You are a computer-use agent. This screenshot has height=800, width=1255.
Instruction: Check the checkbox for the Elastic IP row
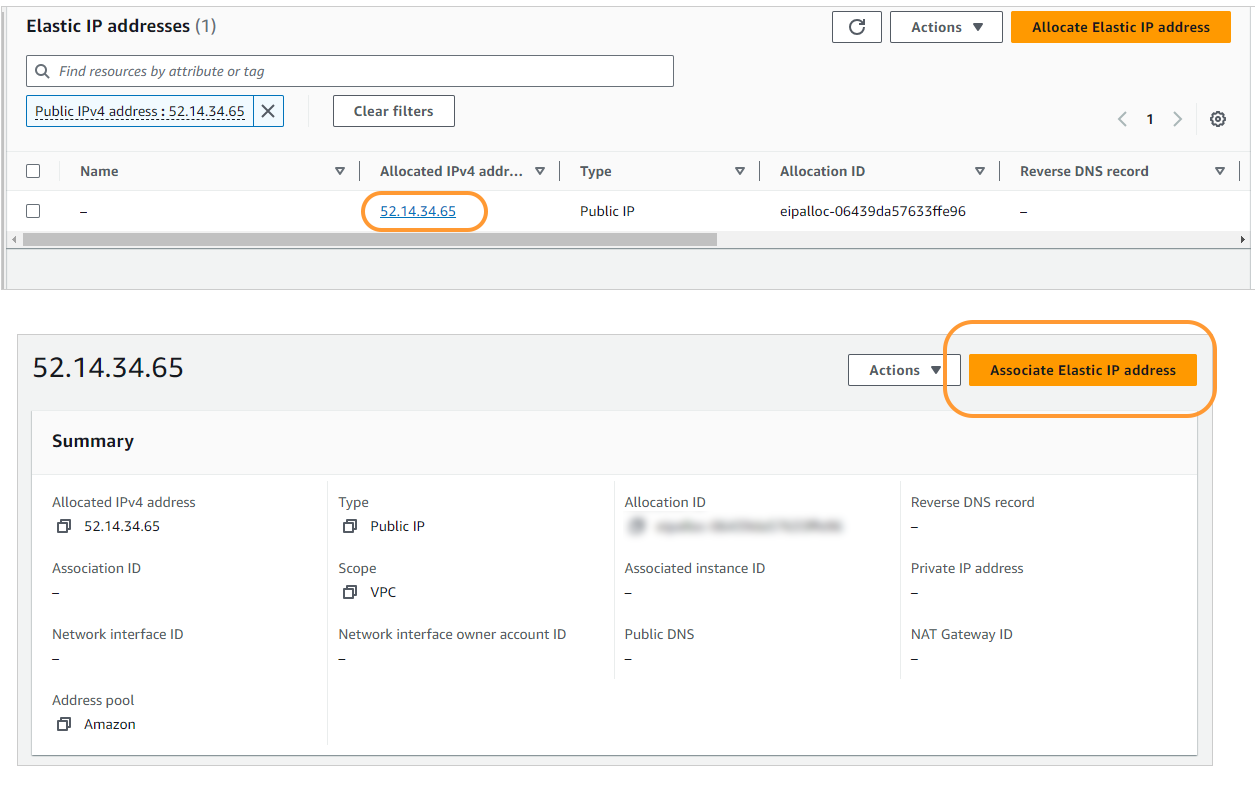click(33, 210)
